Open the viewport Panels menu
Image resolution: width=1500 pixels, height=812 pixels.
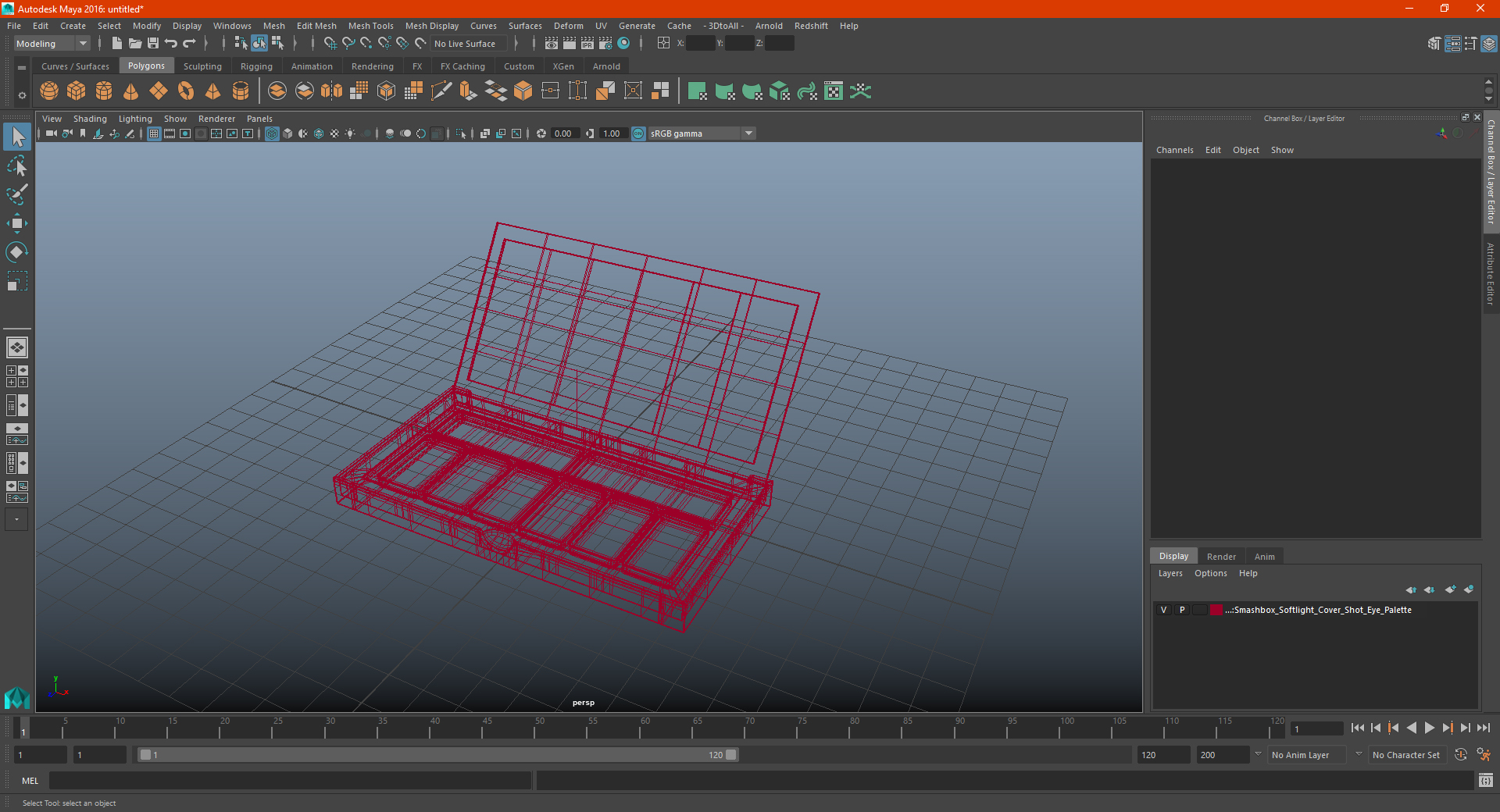coord(259,119)
